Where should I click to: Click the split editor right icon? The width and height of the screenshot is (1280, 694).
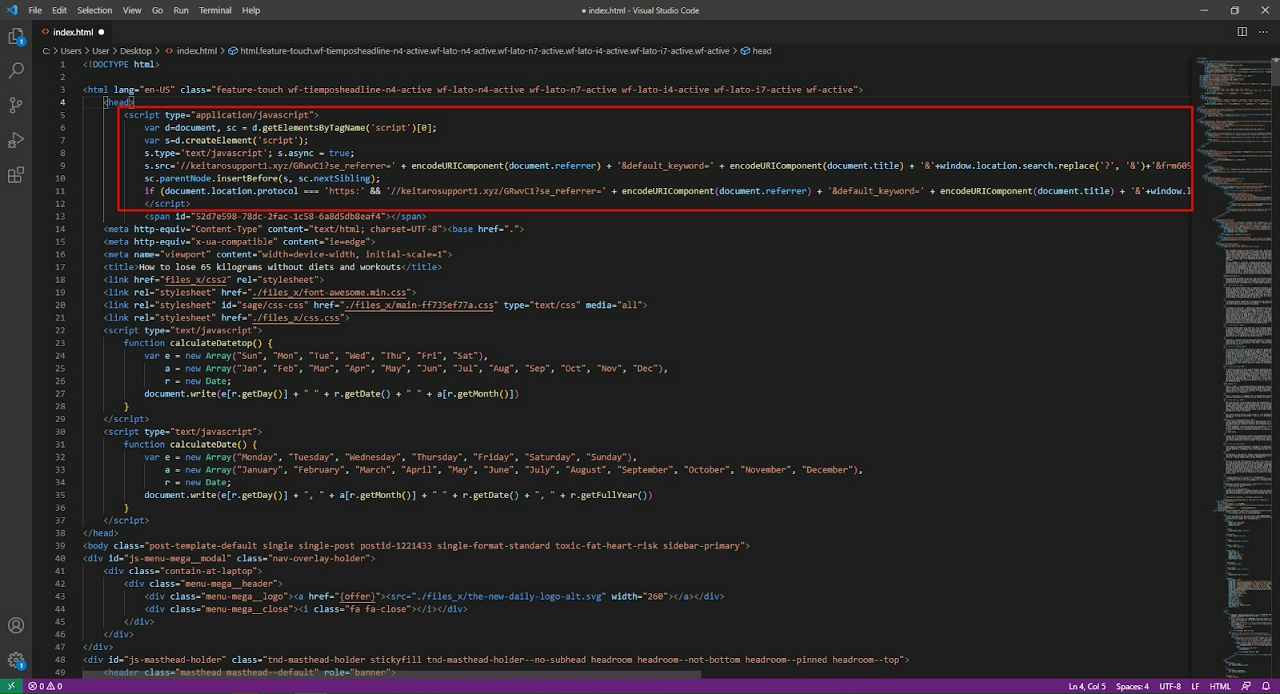click(x=1242, y=32)
